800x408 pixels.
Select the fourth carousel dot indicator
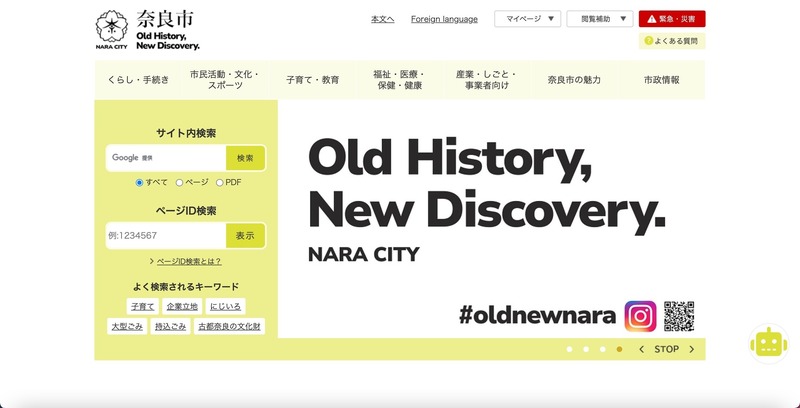point(619,349)
